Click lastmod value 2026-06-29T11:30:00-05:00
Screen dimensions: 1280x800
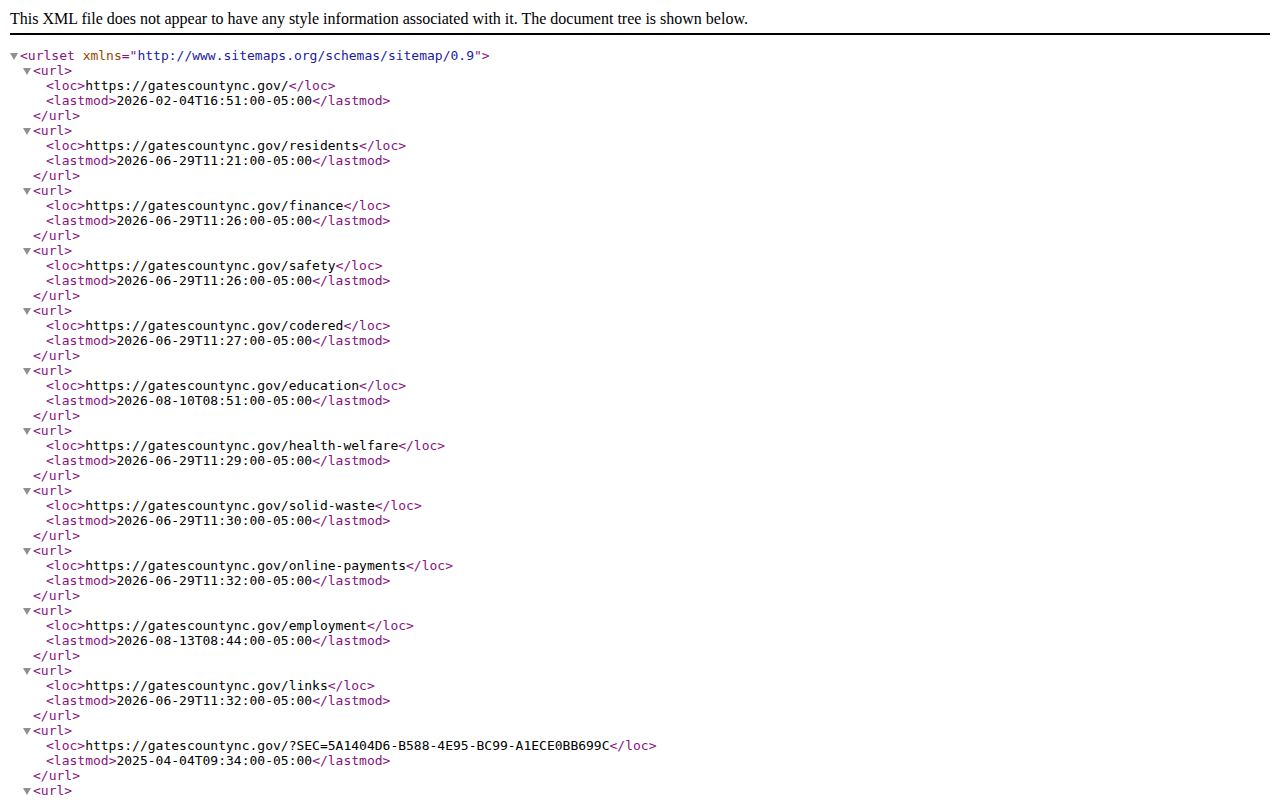click(214, 521)
